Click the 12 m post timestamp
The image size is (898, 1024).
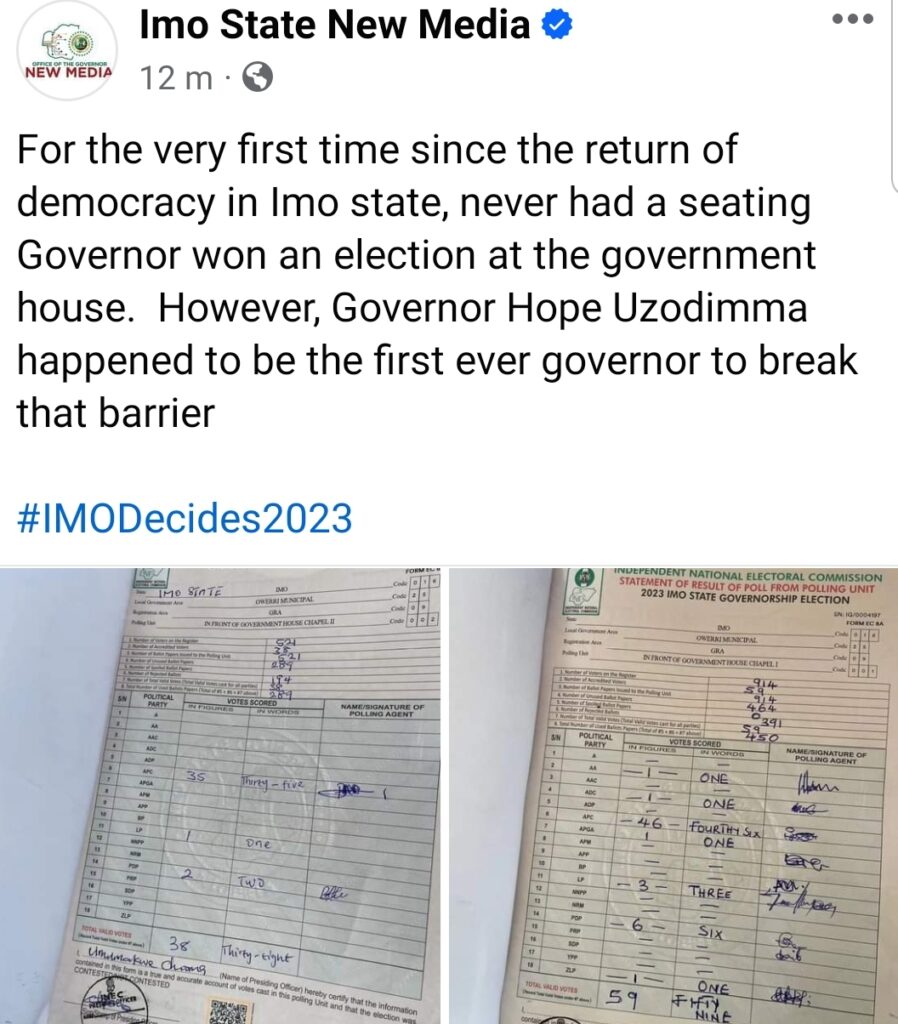click(x=176, y=79)
